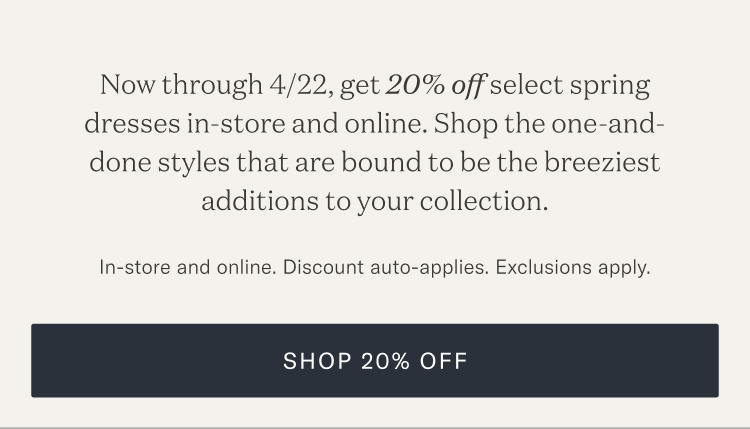The height and width of the screenshot is (429, 750).
Task: Click the SHOP 20% OFF button
Action: click(375, 361)
